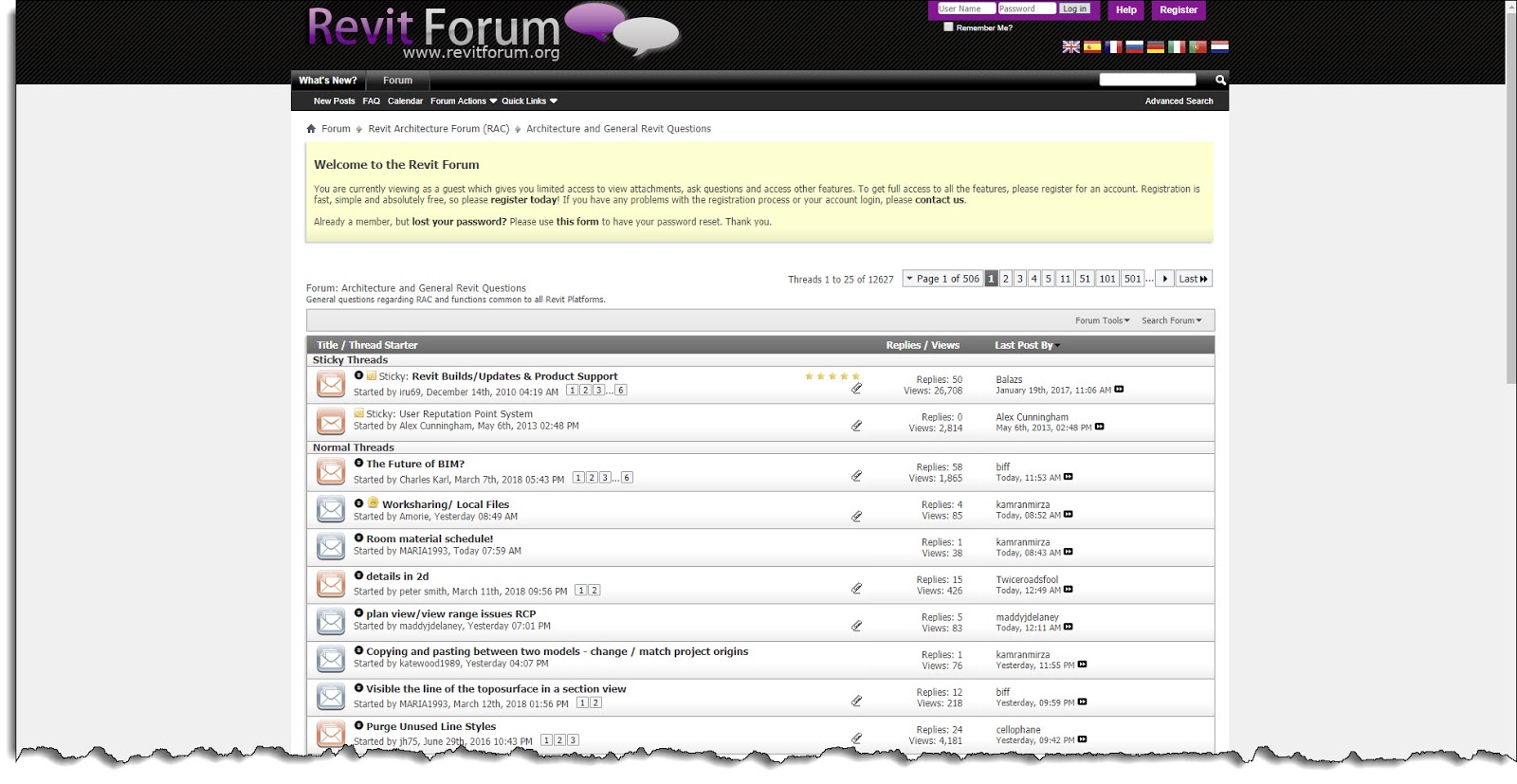Focus the forum search box

click(1147, 80)
